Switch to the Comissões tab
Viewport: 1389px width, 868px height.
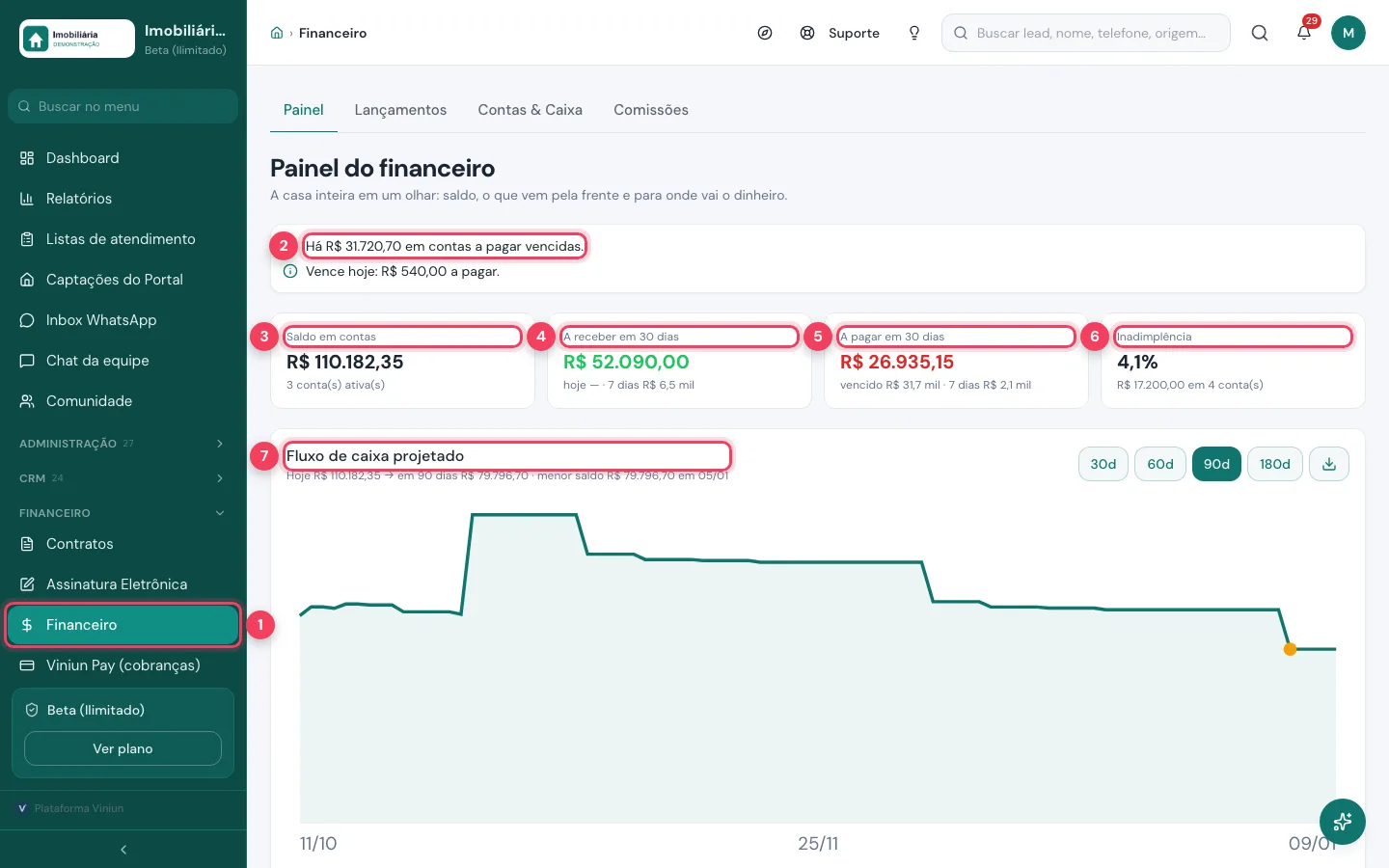coord(651,110)
